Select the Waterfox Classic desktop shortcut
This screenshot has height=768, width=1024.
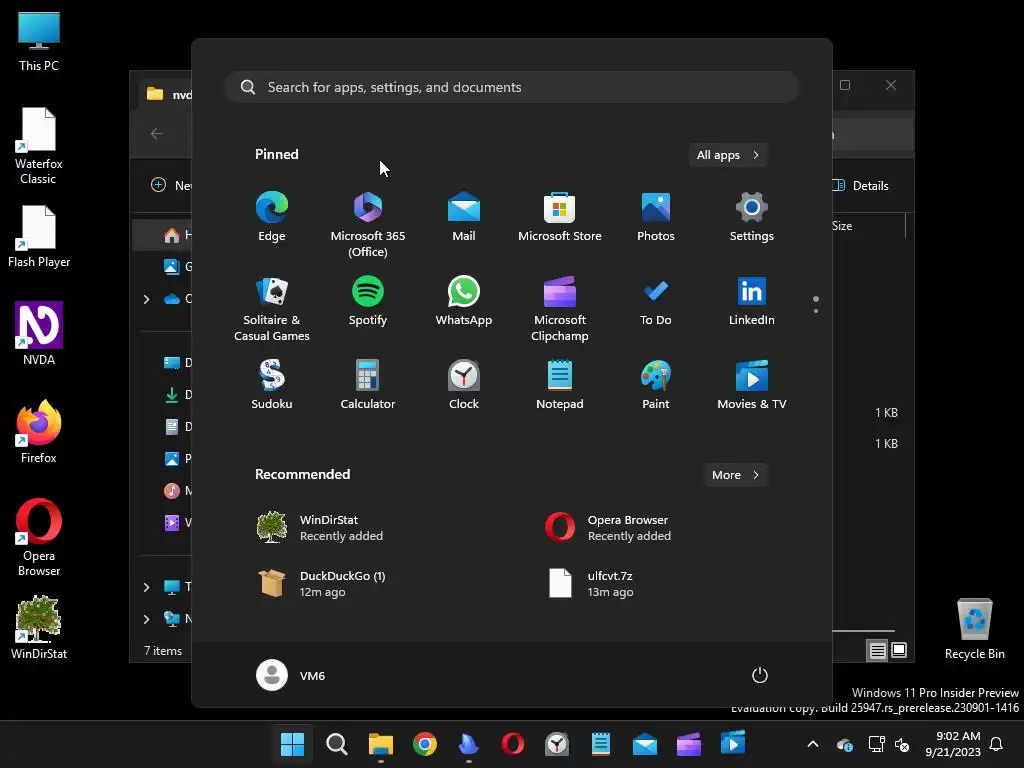pyautogui.click(x=39, y=146)
